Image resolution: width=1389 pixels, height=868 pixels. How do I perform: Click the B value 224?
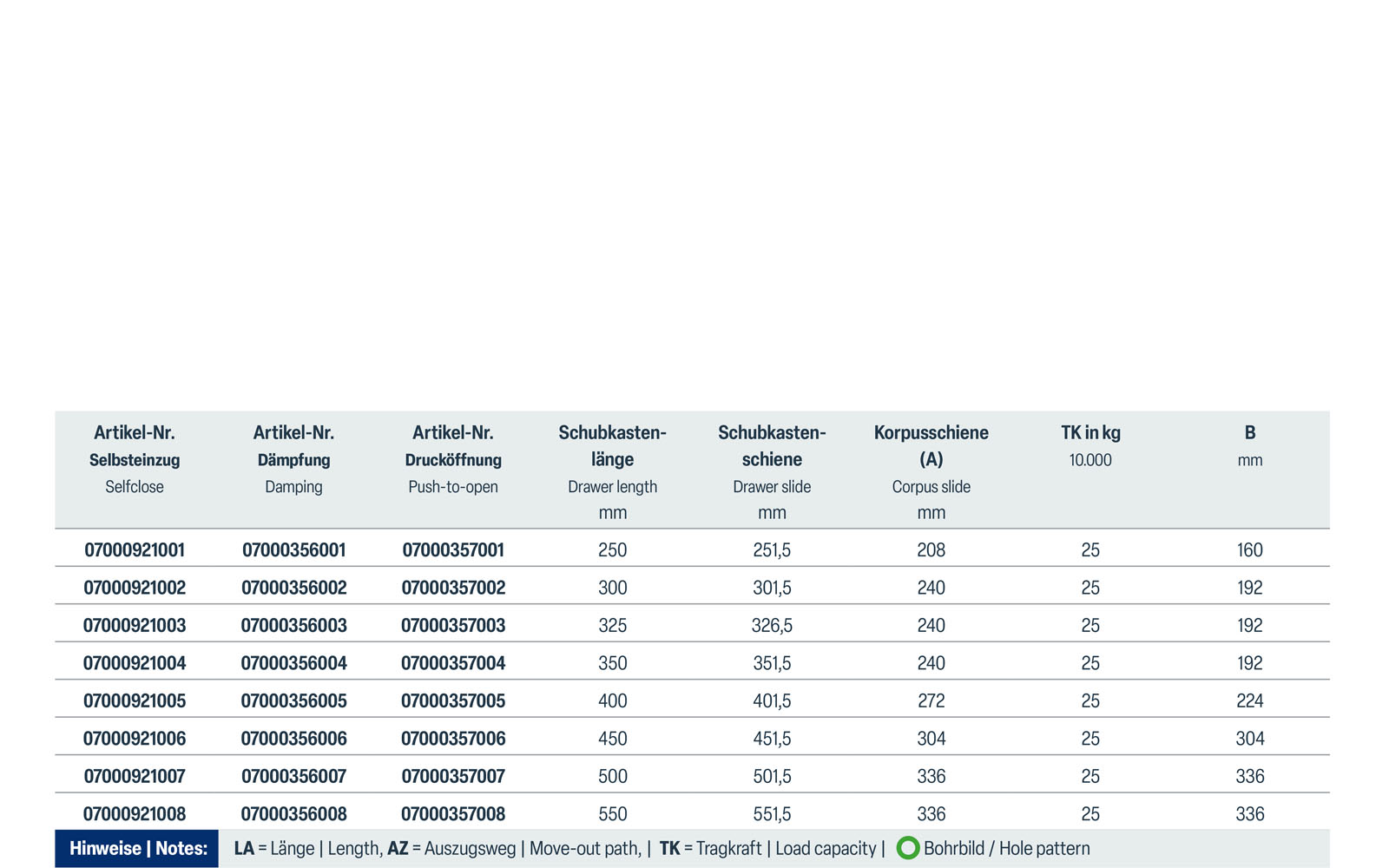[1249, 700]
